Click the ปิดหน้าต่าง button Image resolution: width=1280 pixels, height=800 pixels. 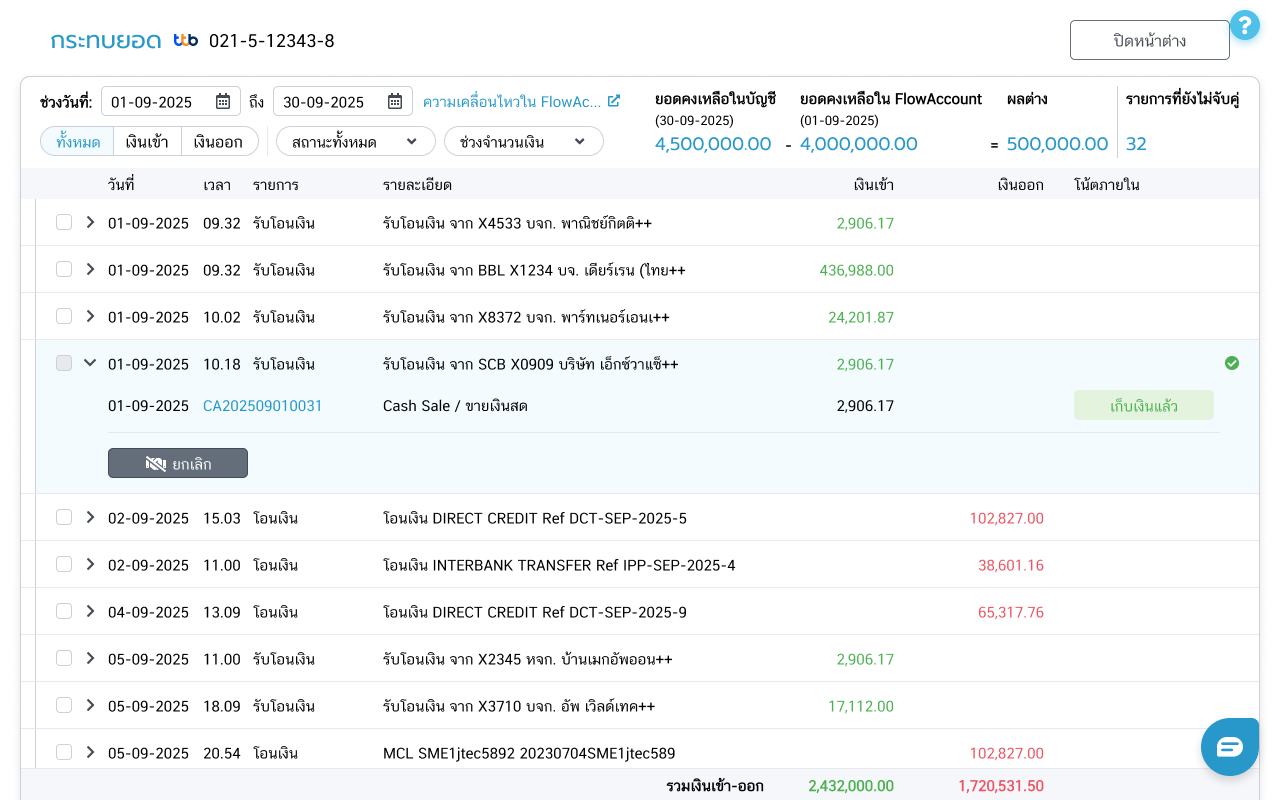click(x=1149, y=40)
